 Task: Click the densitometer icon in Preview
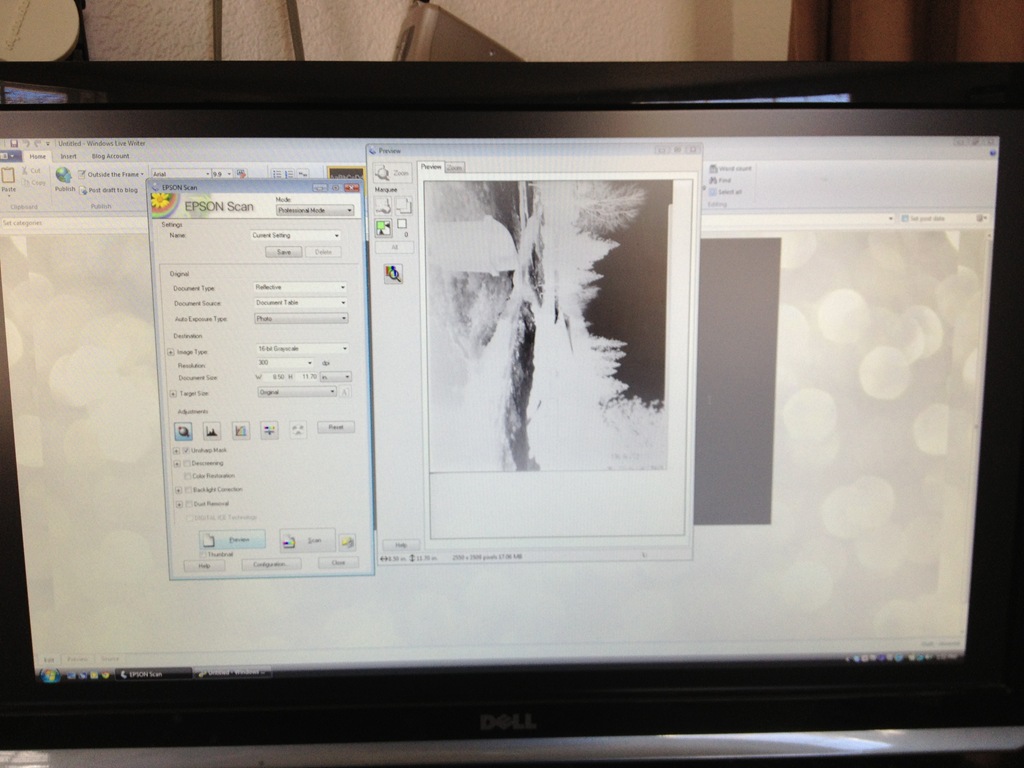pos(392,273)
